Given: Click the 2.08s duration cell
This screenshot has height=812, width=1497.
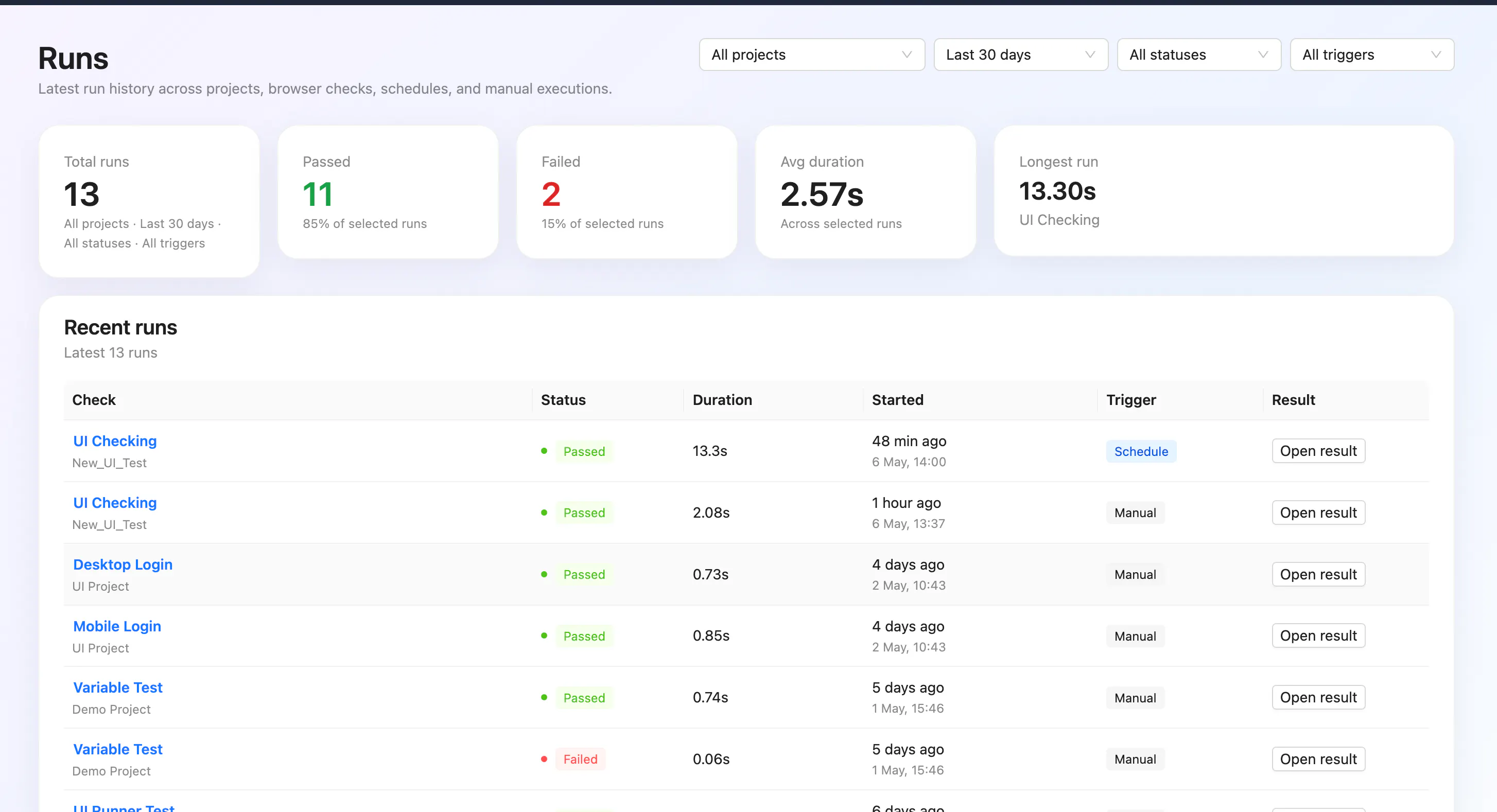Looking at the screenshot, I should 711,513.
